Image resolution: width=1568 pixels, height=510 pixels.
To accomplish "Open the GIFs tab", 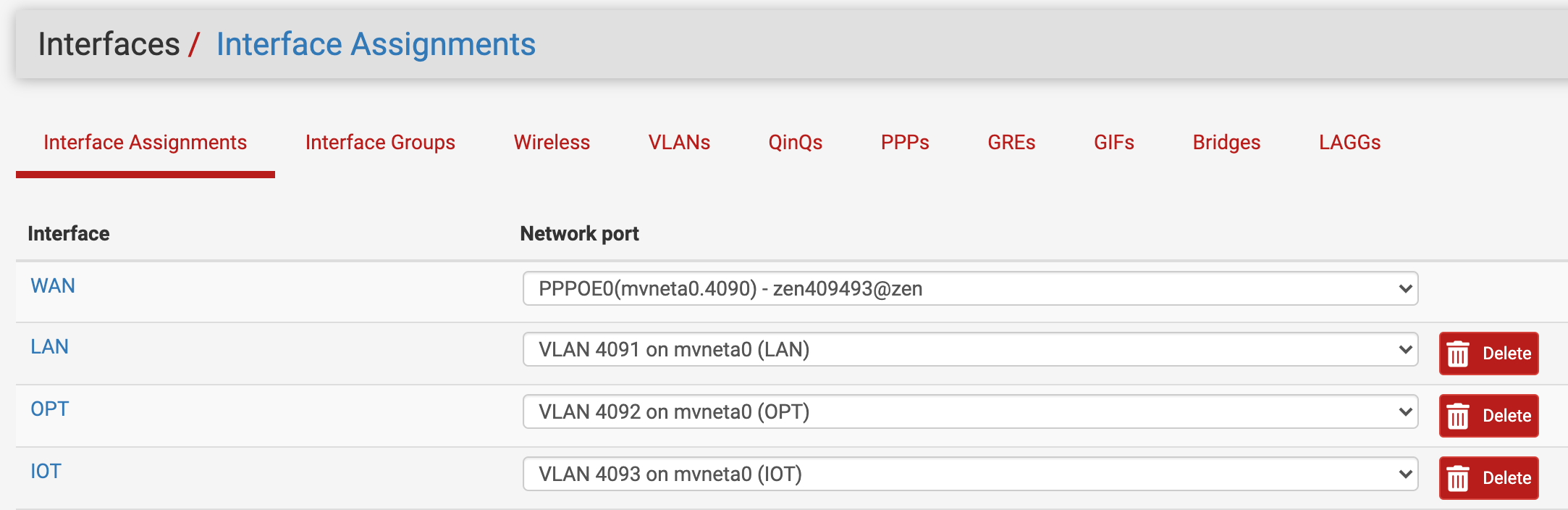I will 1114,142.
